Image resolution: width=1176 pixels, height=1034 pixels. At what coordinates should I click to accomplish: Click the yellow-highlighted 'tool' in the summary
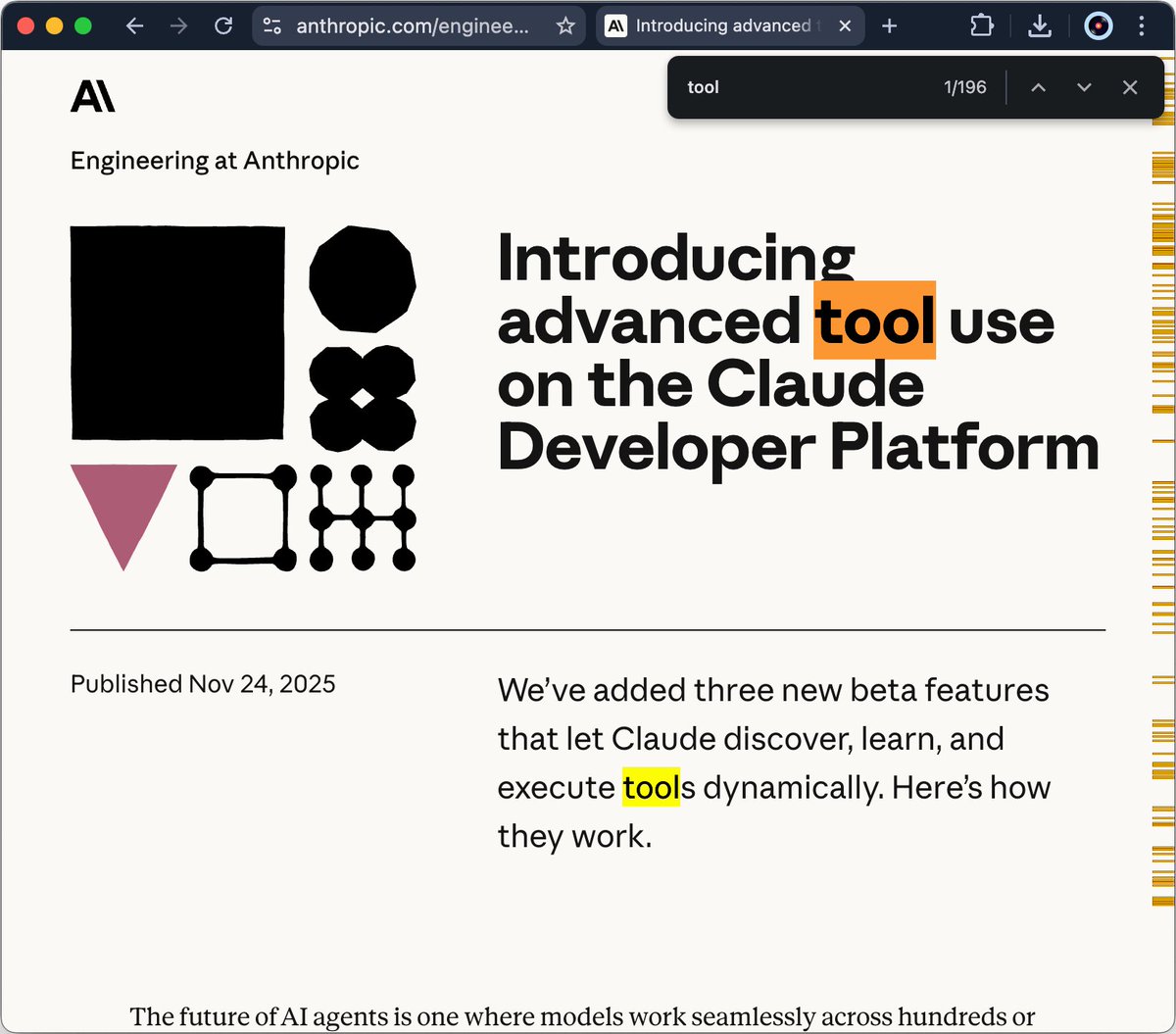(651, 787)
